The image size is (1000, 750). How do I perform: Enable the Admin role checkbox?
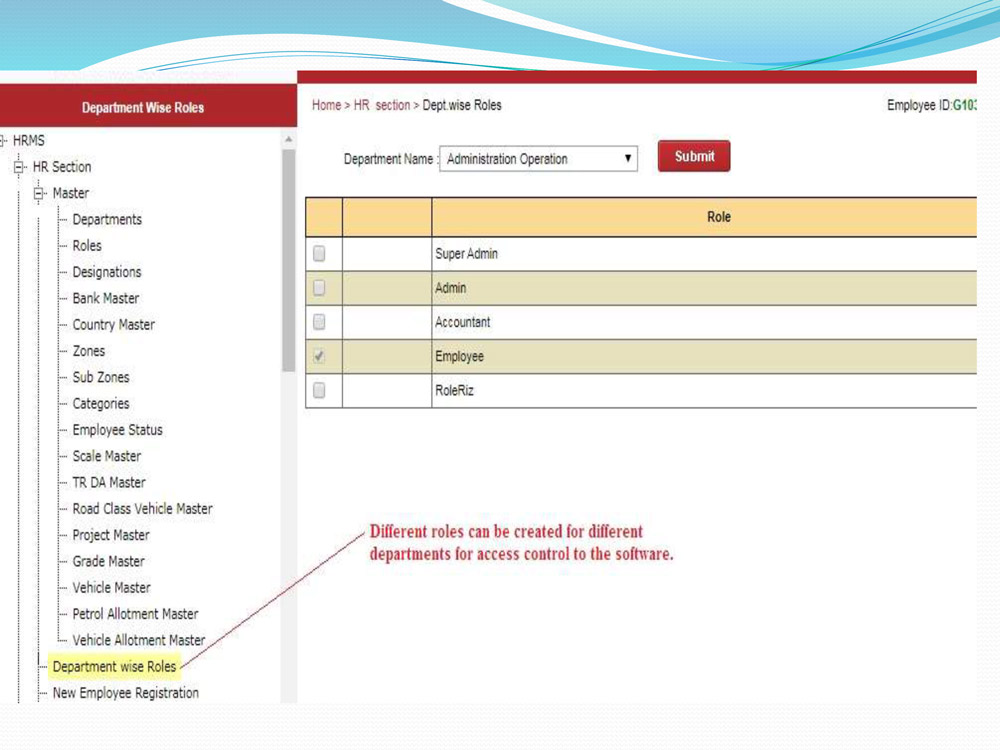tap(320, 288)
